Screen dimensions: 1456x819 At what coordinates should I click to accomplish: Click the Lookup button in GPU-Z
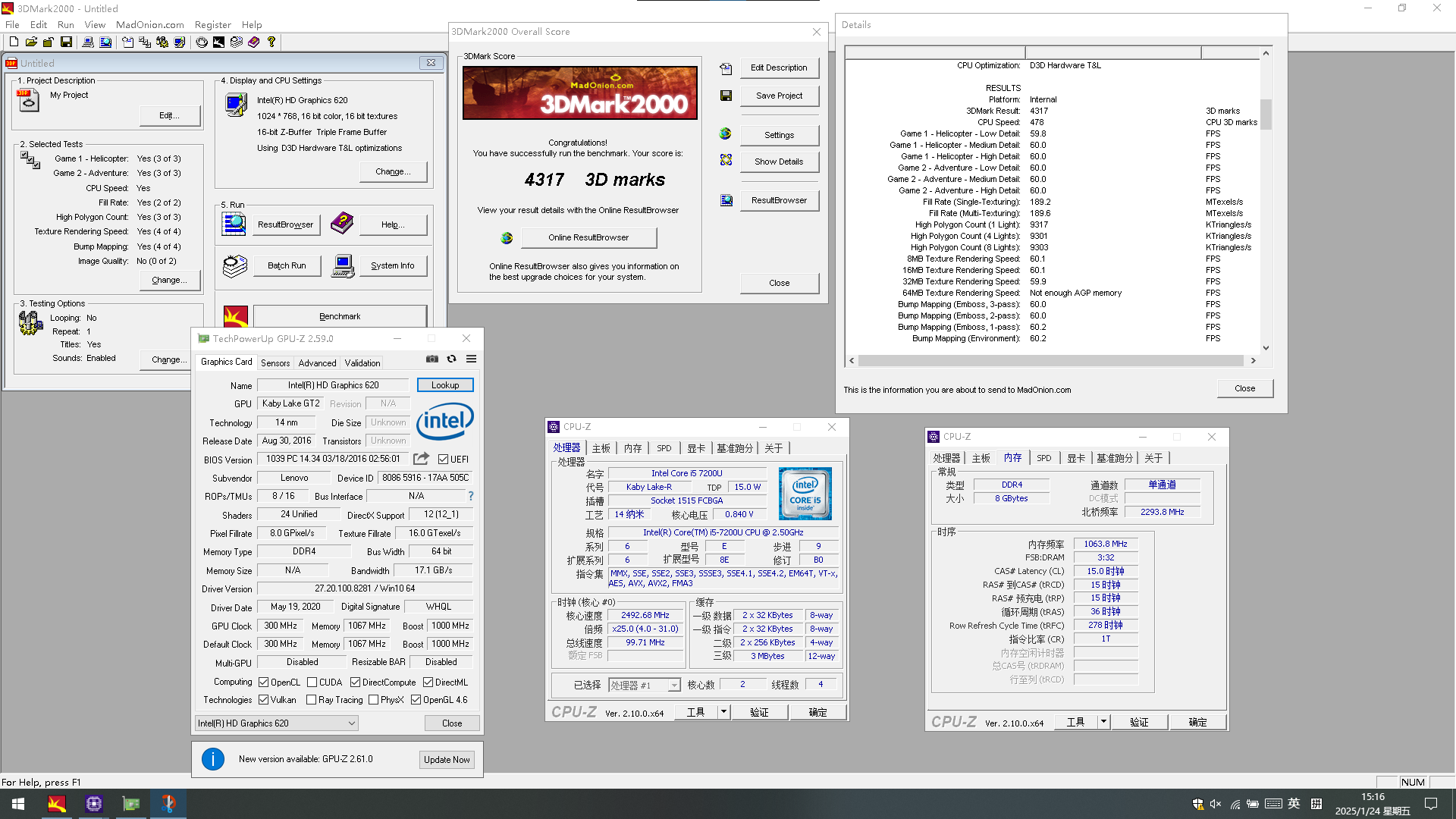click(445, 385)
